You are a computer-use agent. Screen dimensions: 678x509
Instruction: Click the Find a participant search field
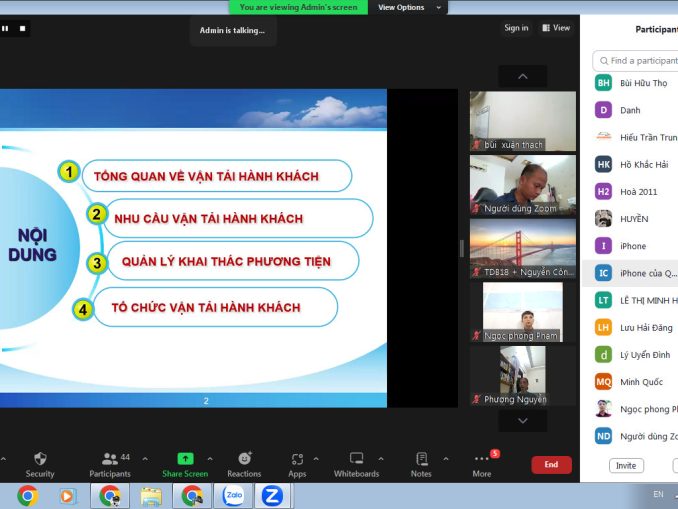[636, 61]
